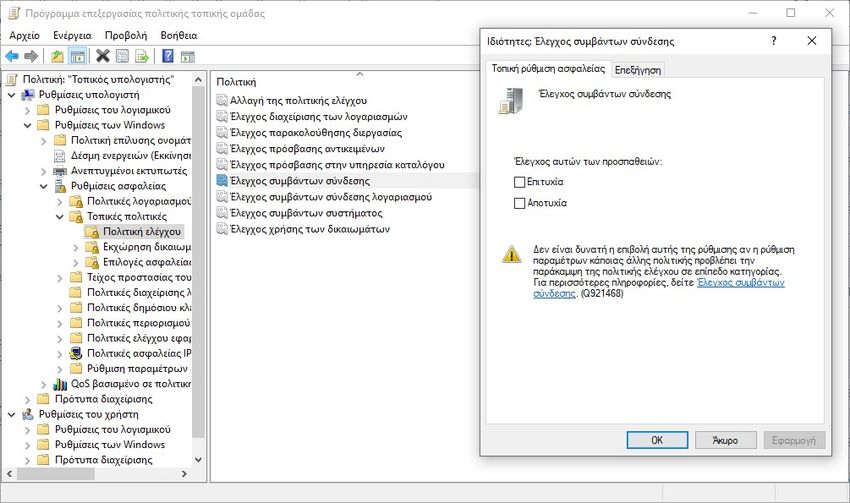850x503 pixels.
Task: Click the chart icon of QoS βασισμένο σε πολιτική
Action: tap(60, 384)
